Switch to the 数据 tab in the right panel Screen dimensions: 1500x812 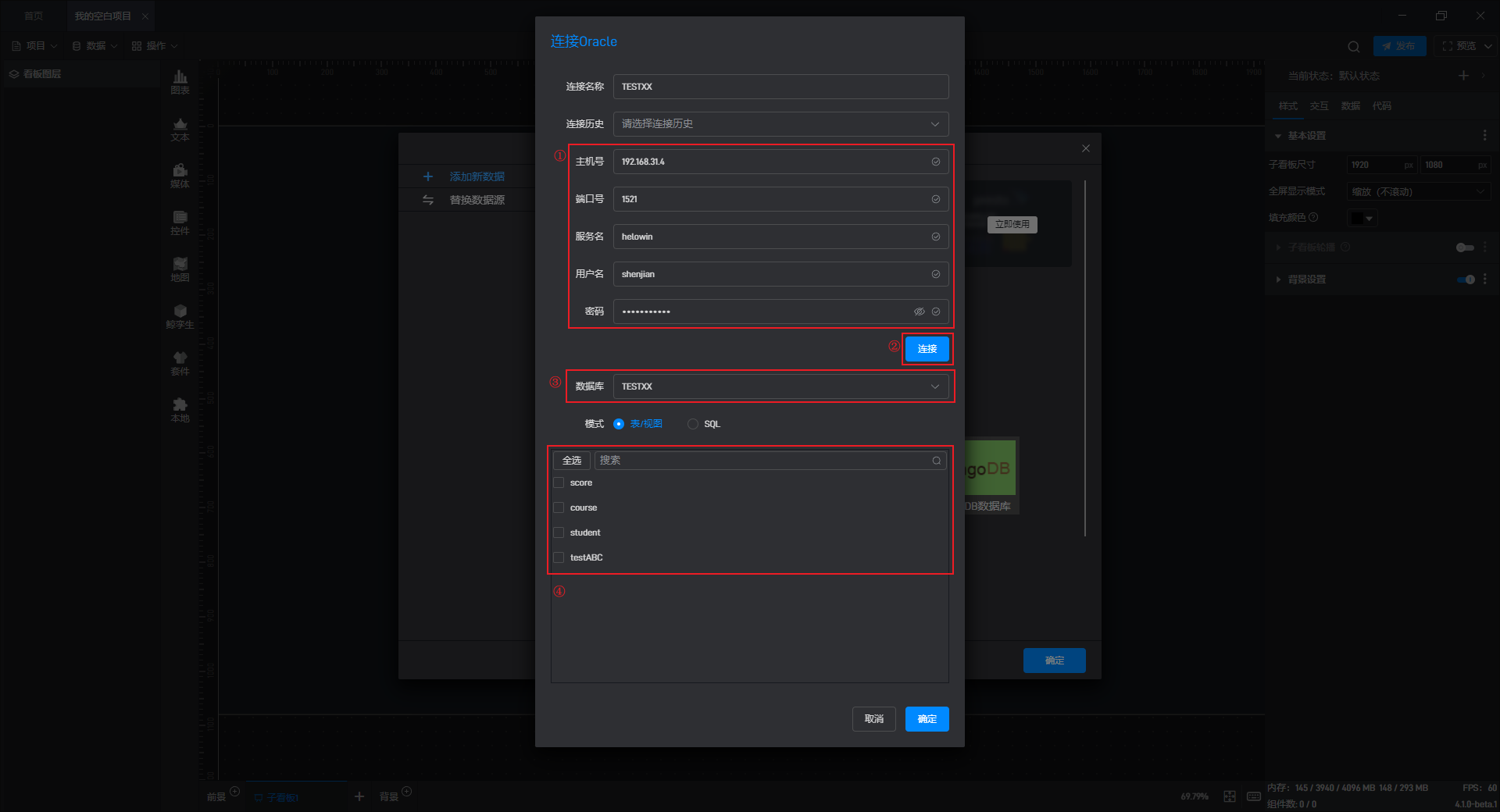[x=1351, y=106]
